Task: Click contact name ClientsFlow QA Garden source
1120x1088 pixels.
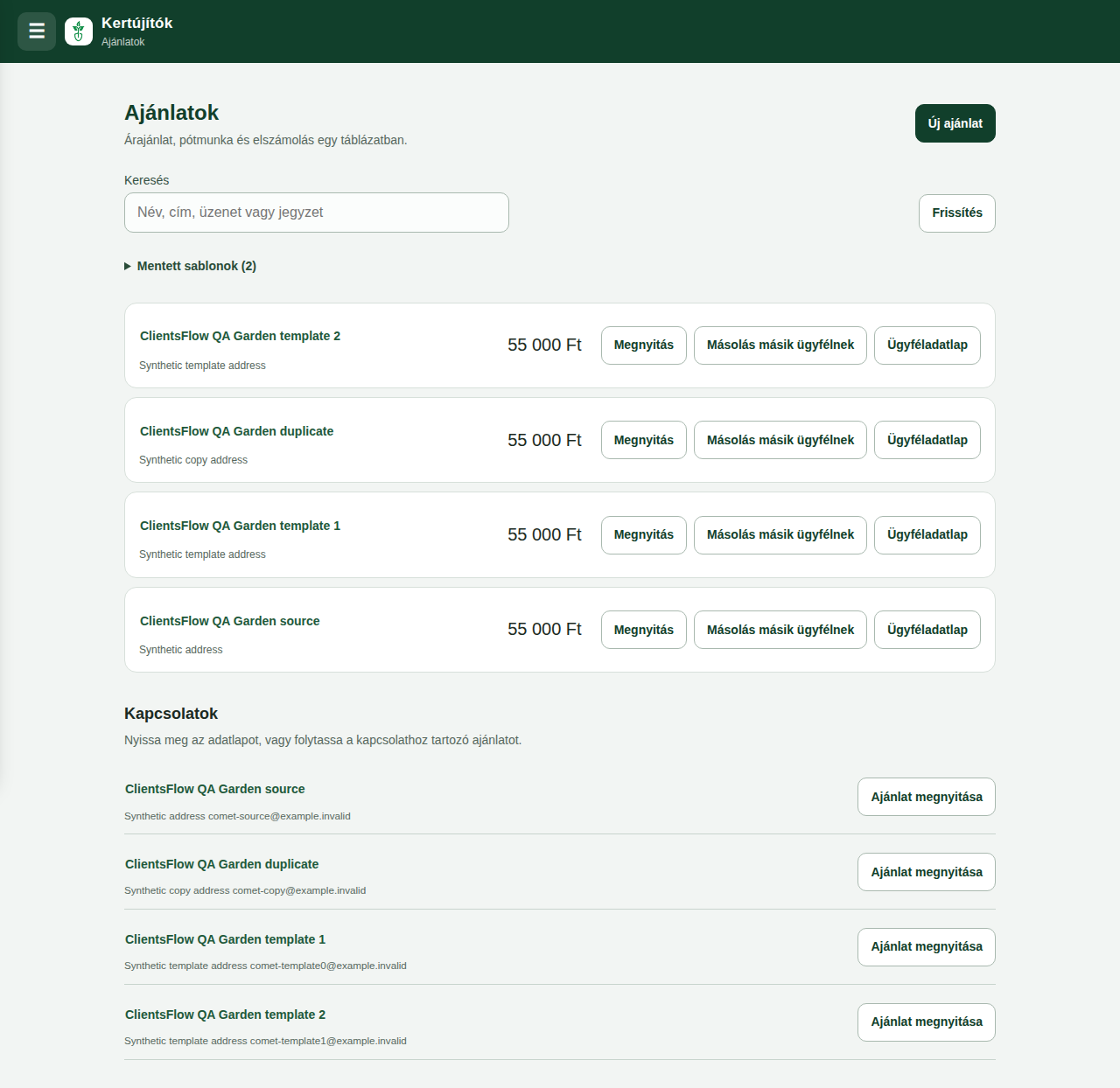Action: 214,789
